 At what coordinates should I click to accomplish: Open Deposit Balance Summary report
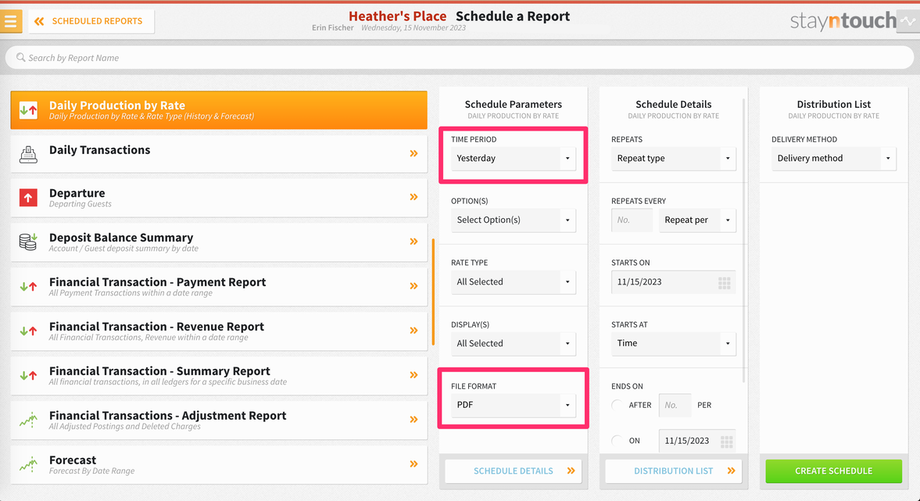pos(219,242)
